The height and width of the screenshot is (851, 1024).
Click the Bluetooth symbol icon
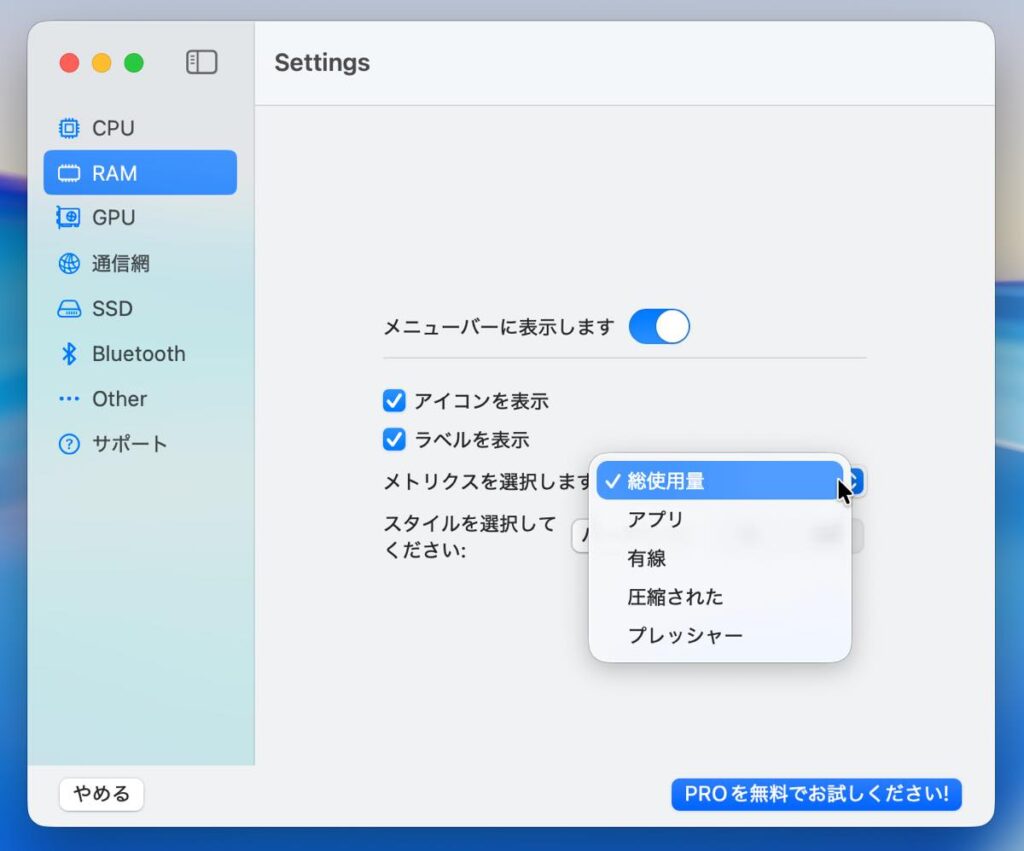(x=69, y=354)
